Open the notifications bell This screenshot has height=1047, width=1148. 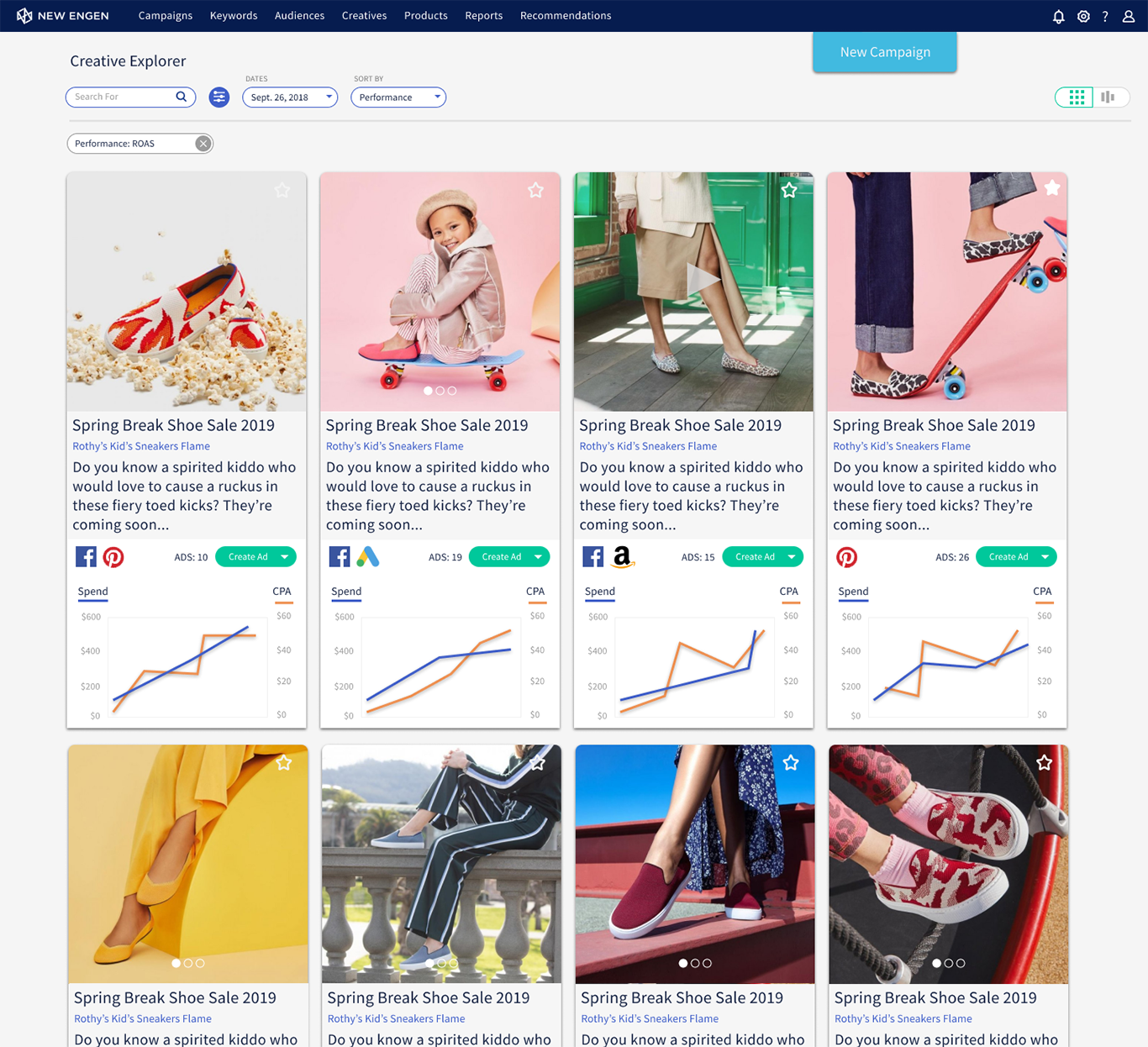tap(1059, 16)
